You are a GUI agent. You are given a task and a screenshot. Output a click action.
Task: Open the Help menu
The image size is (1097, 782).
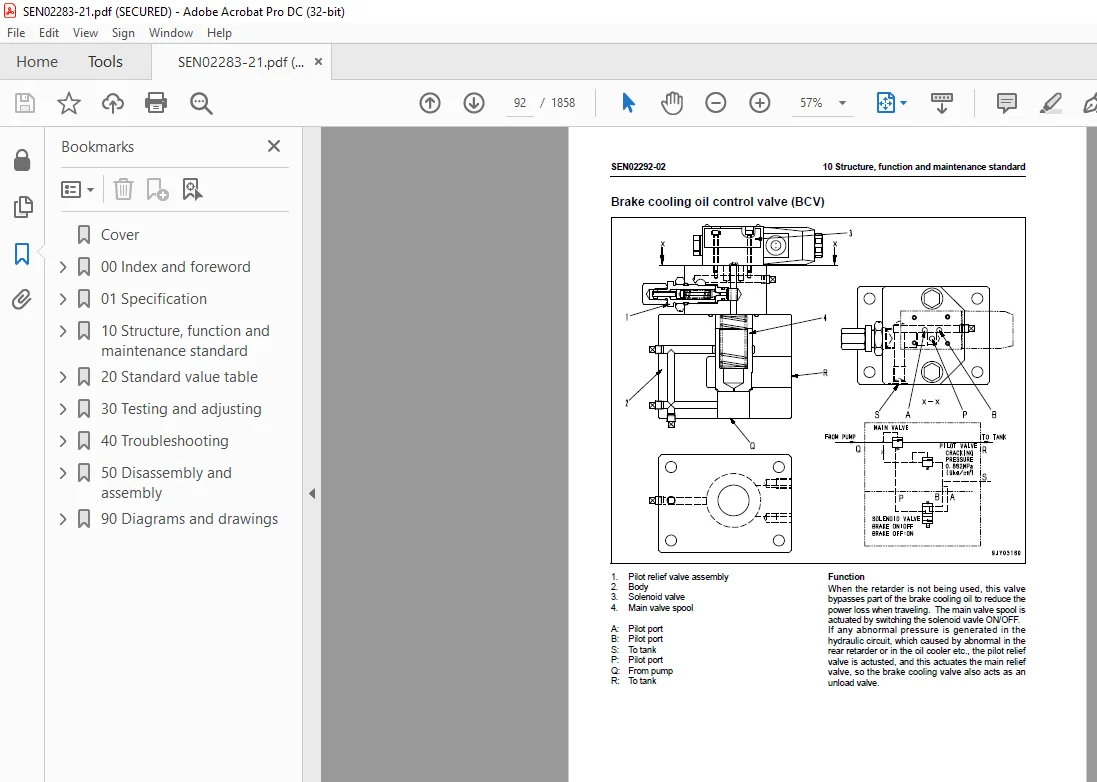(x=219, y=33)
